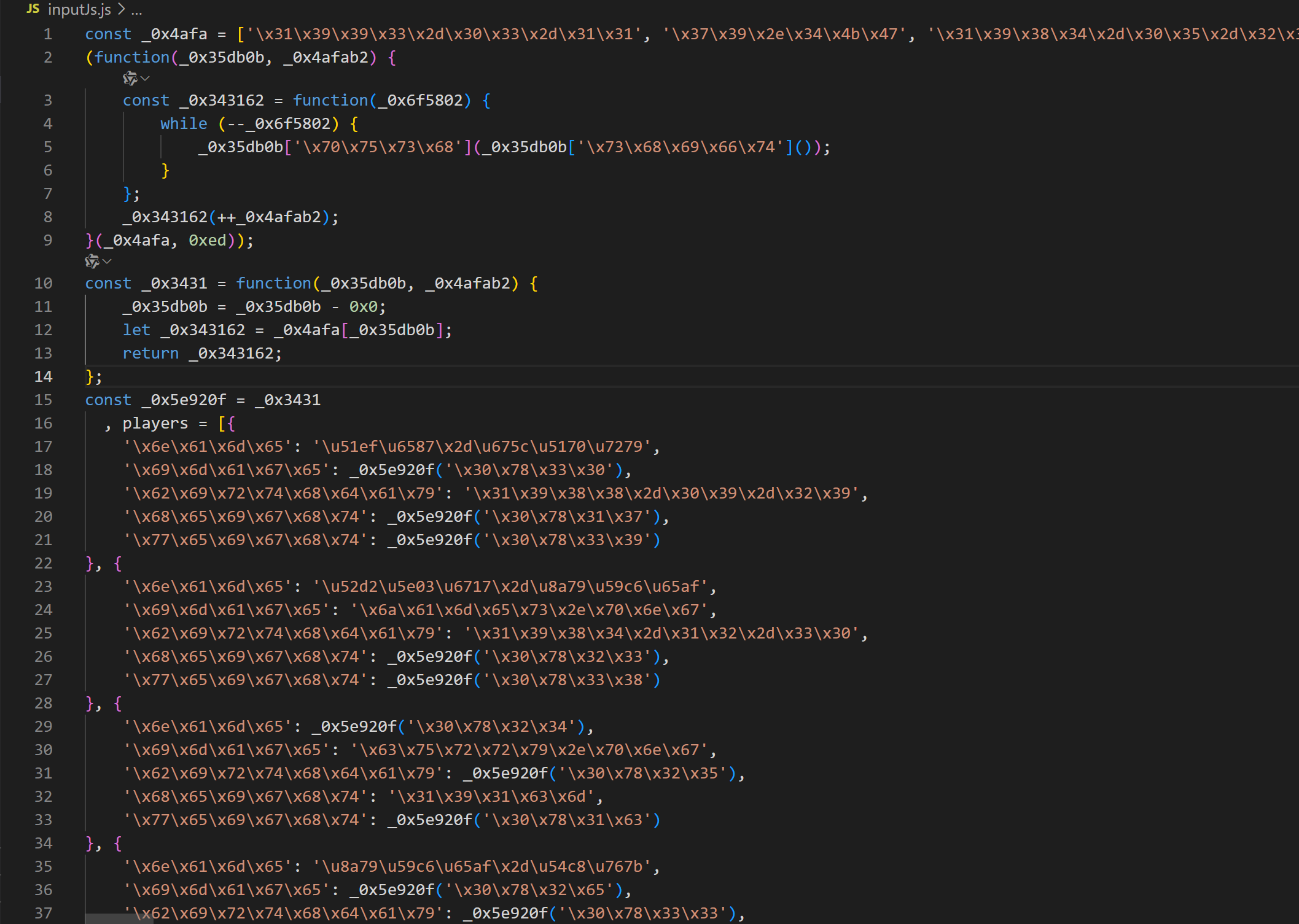Place cursor on the 'players' variable name
Viewport: 1299px width, 924px height.
(x=155, y=423)
